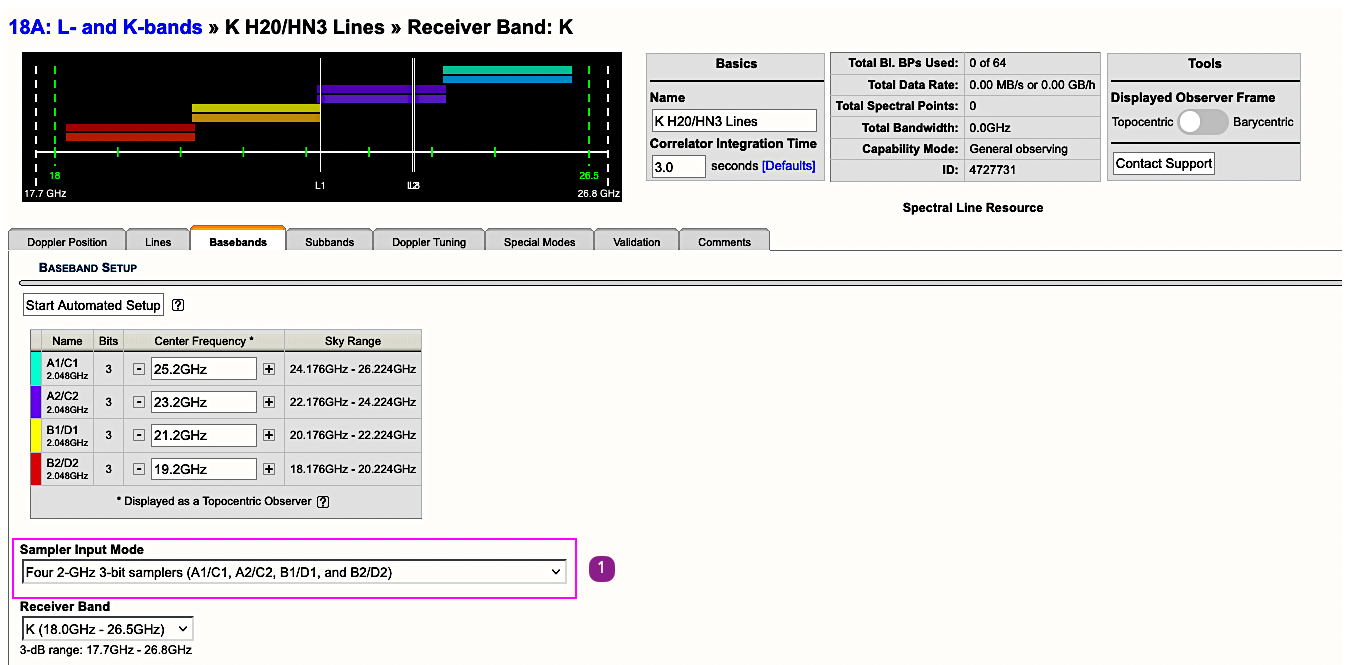Screen dimensions: 1372x665
Task: Click the plus button for B2/D2 baseband
Action: pos(269,469)
